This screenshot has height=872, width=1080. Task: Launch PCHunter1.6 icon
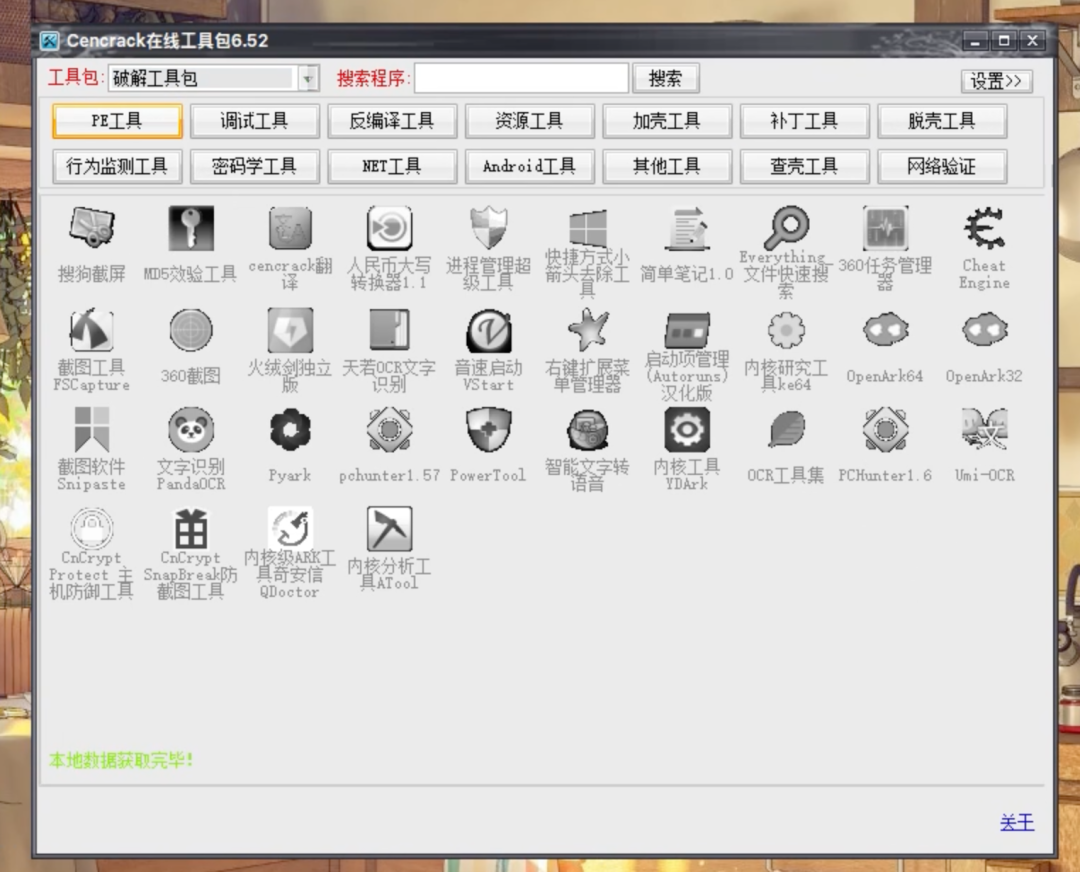[x=885, y=429]
